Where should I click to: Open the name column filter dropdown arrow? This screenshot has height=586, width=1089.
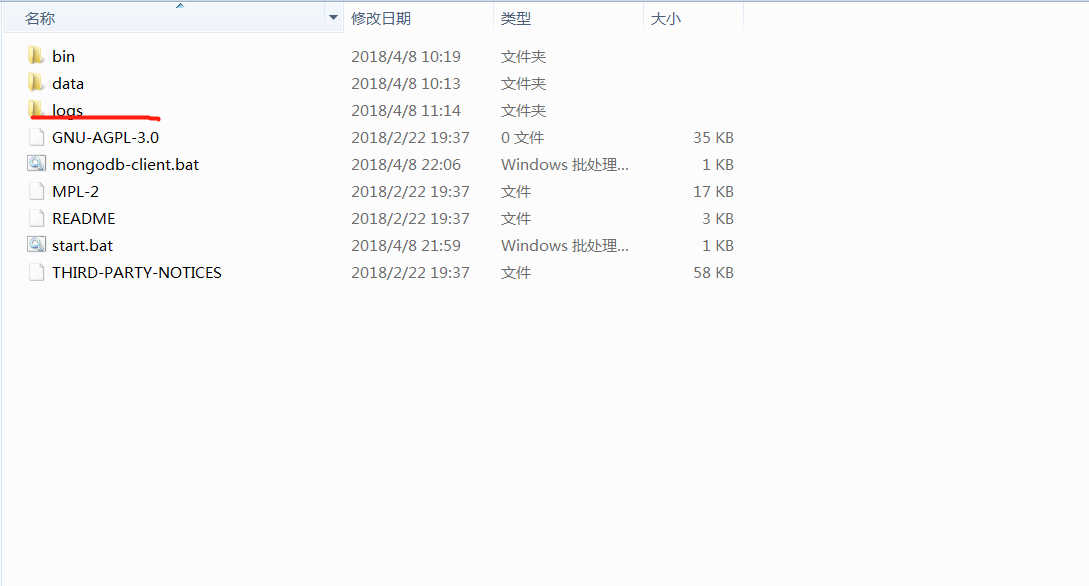333,18
